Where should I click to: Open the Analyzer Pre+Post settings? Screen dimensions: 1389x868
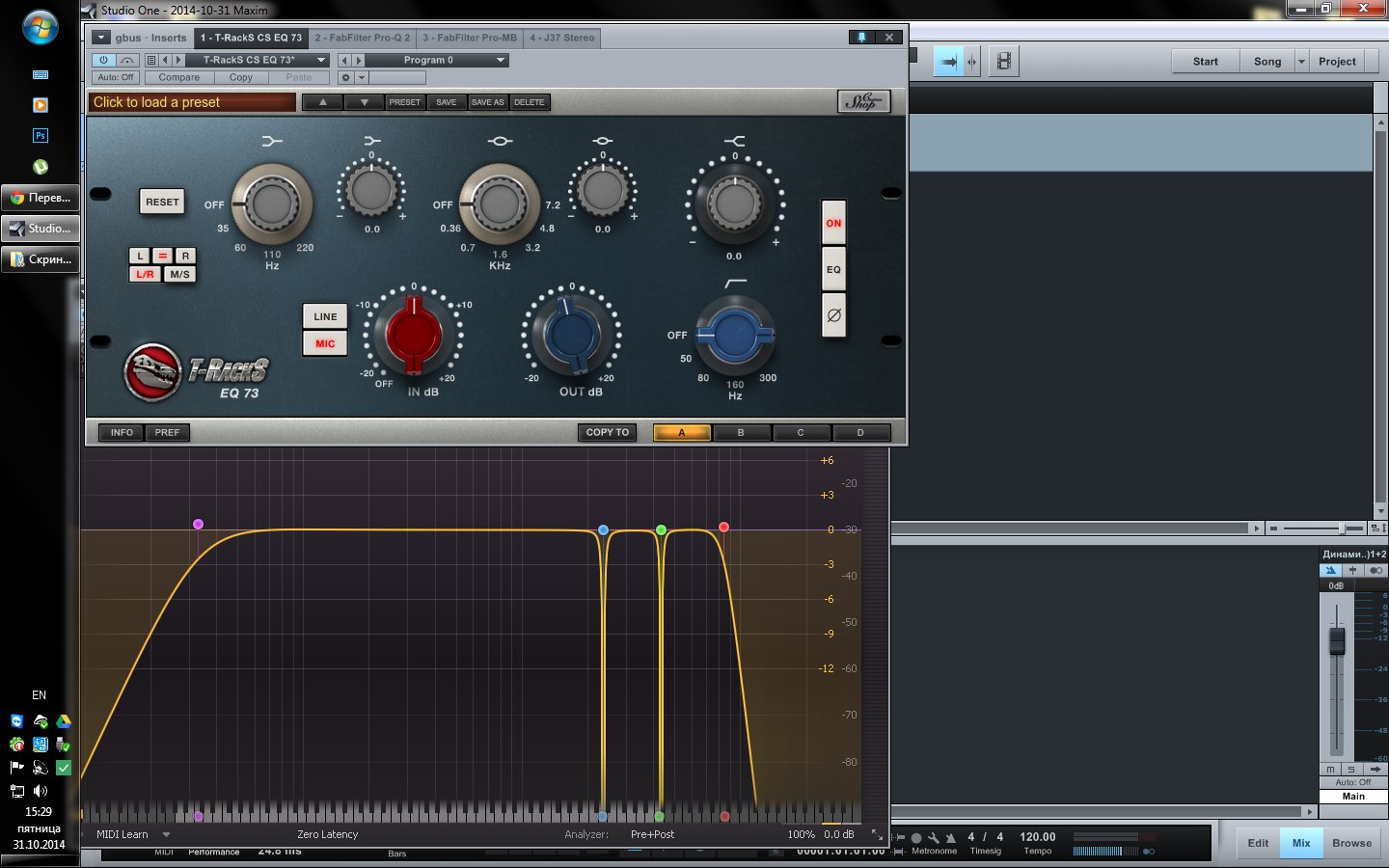[x=652, y=834]
